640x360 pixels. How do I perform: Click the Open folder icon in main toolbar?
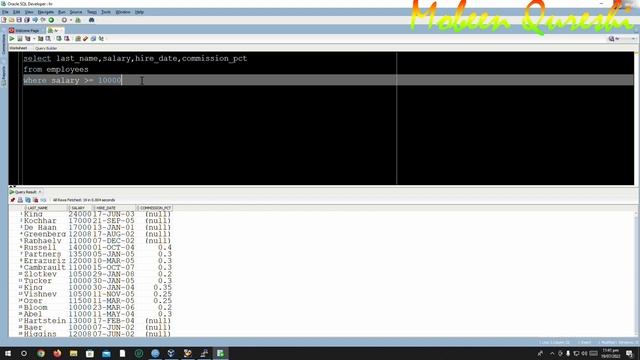tap(11, 20)
